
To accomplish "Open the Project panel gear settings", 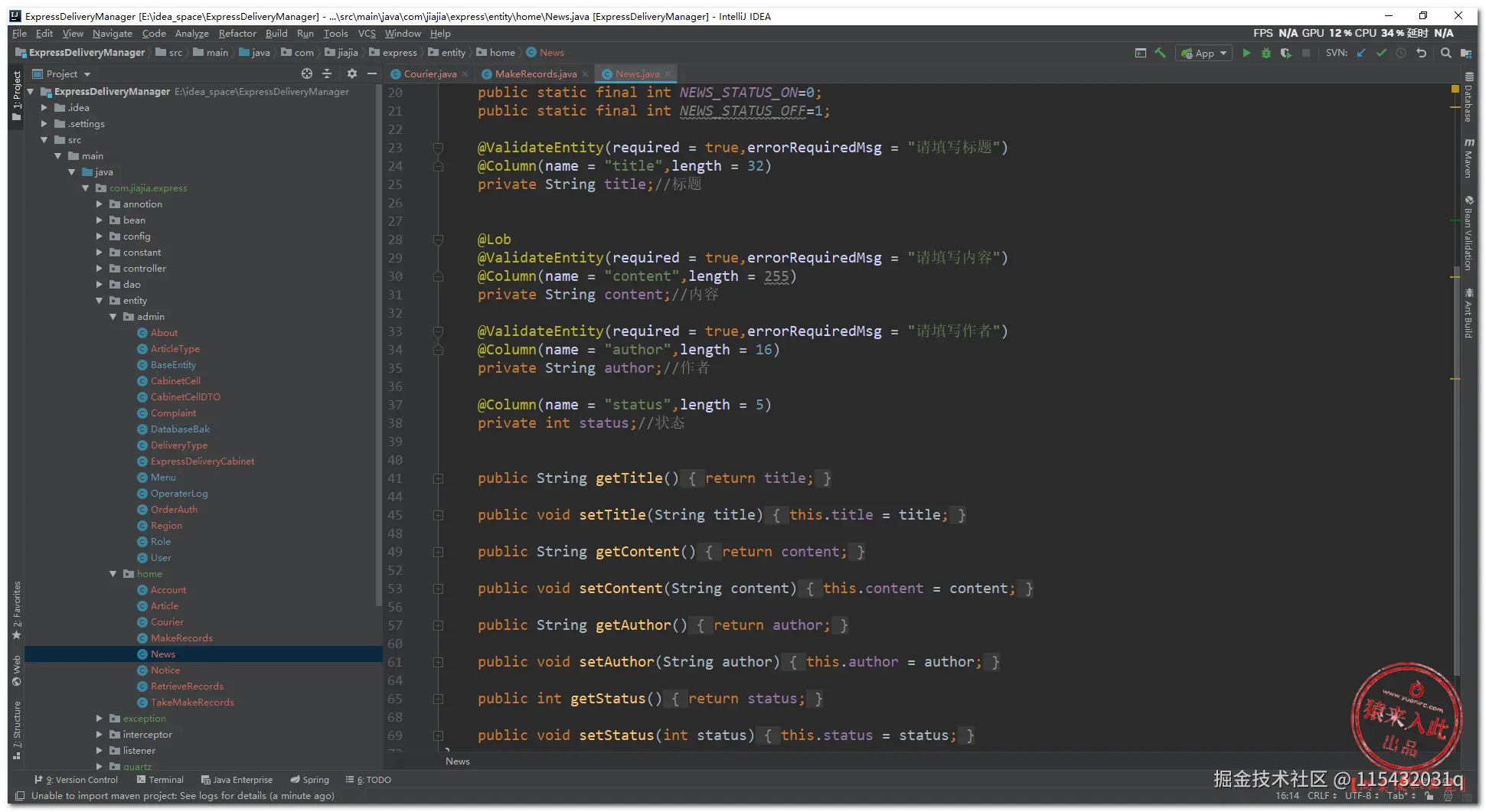I will coord(351,74).
